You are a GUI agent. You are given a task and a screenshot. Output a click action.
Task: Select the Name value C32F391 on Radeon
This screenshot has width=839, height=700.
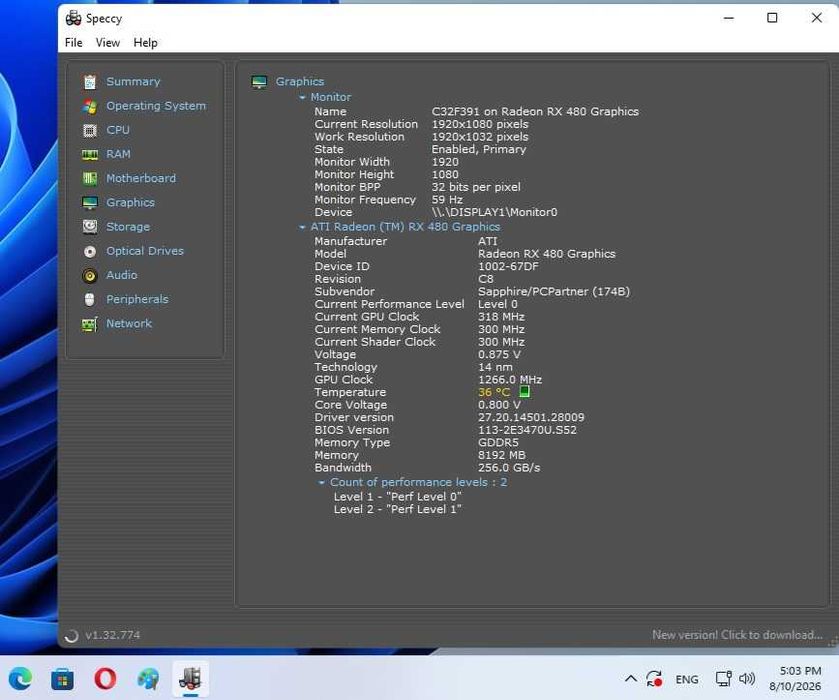coord(535,111)
